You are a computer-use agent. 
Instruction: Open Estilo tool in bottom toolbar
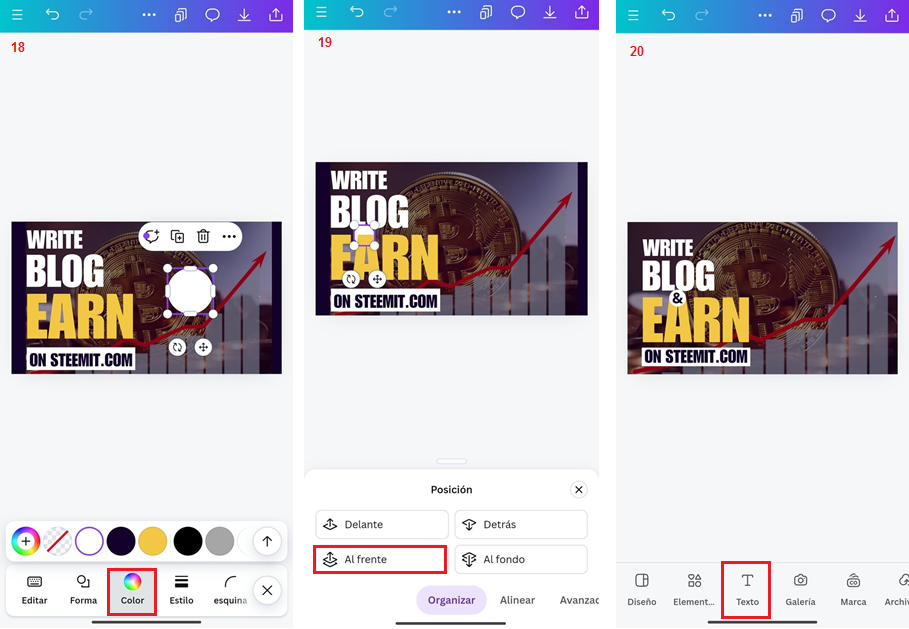181,590
